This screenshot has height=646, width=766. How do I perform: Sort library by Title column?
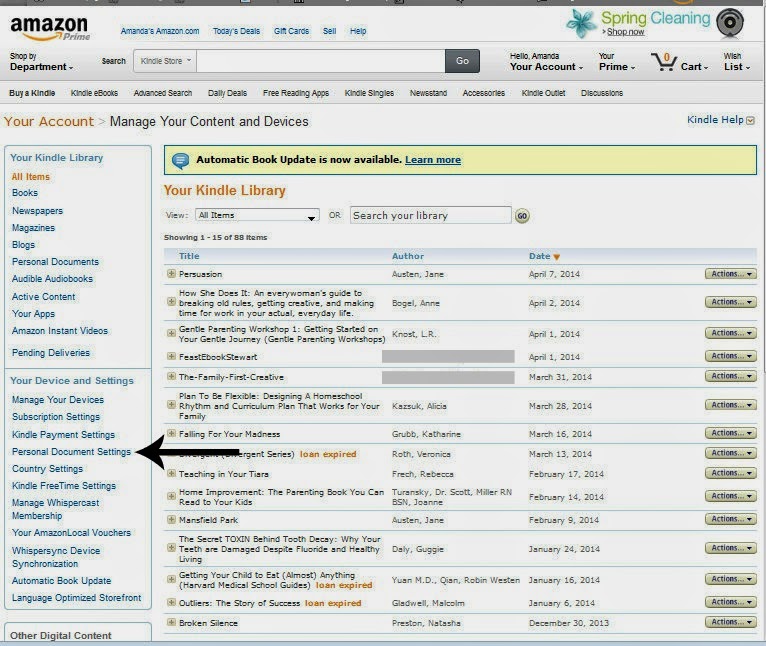[x=189, y=256]
